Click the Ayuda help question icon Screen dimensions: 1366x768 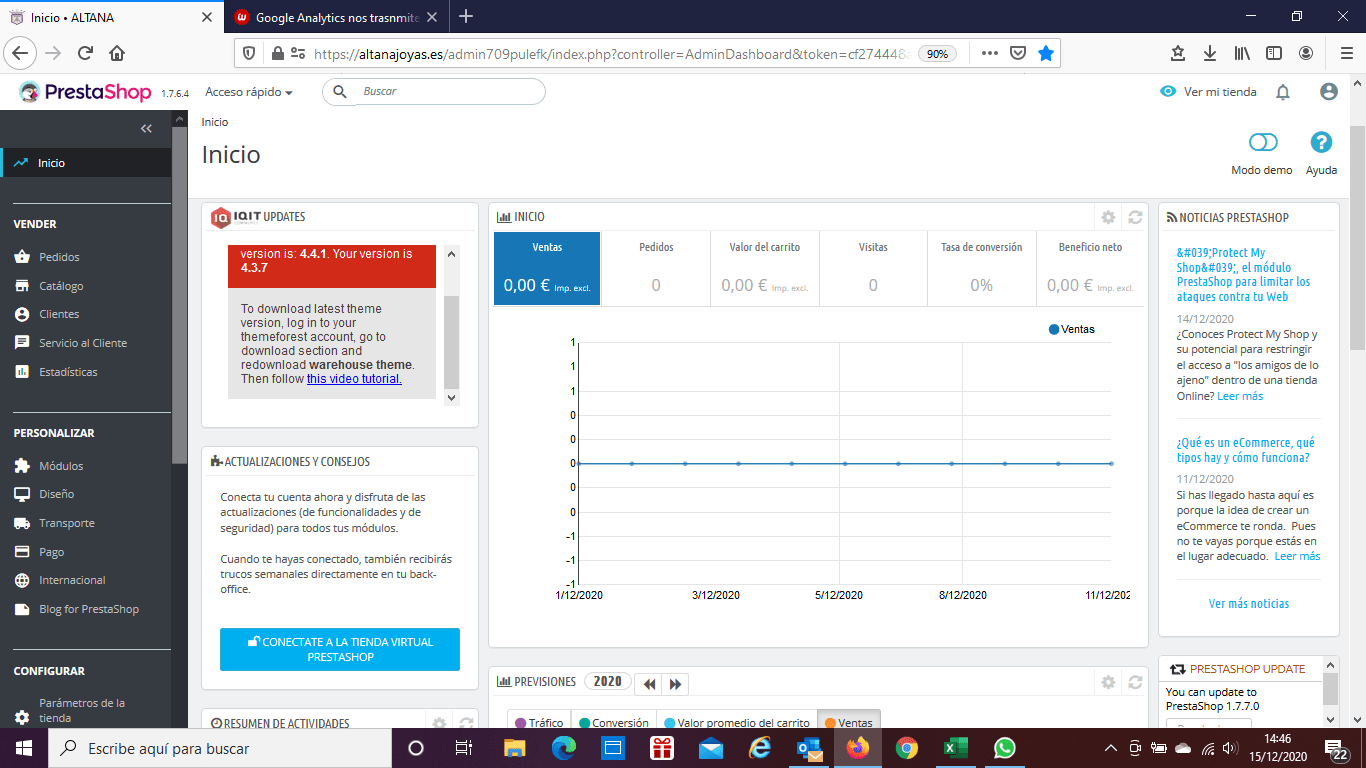(1321, 143)
